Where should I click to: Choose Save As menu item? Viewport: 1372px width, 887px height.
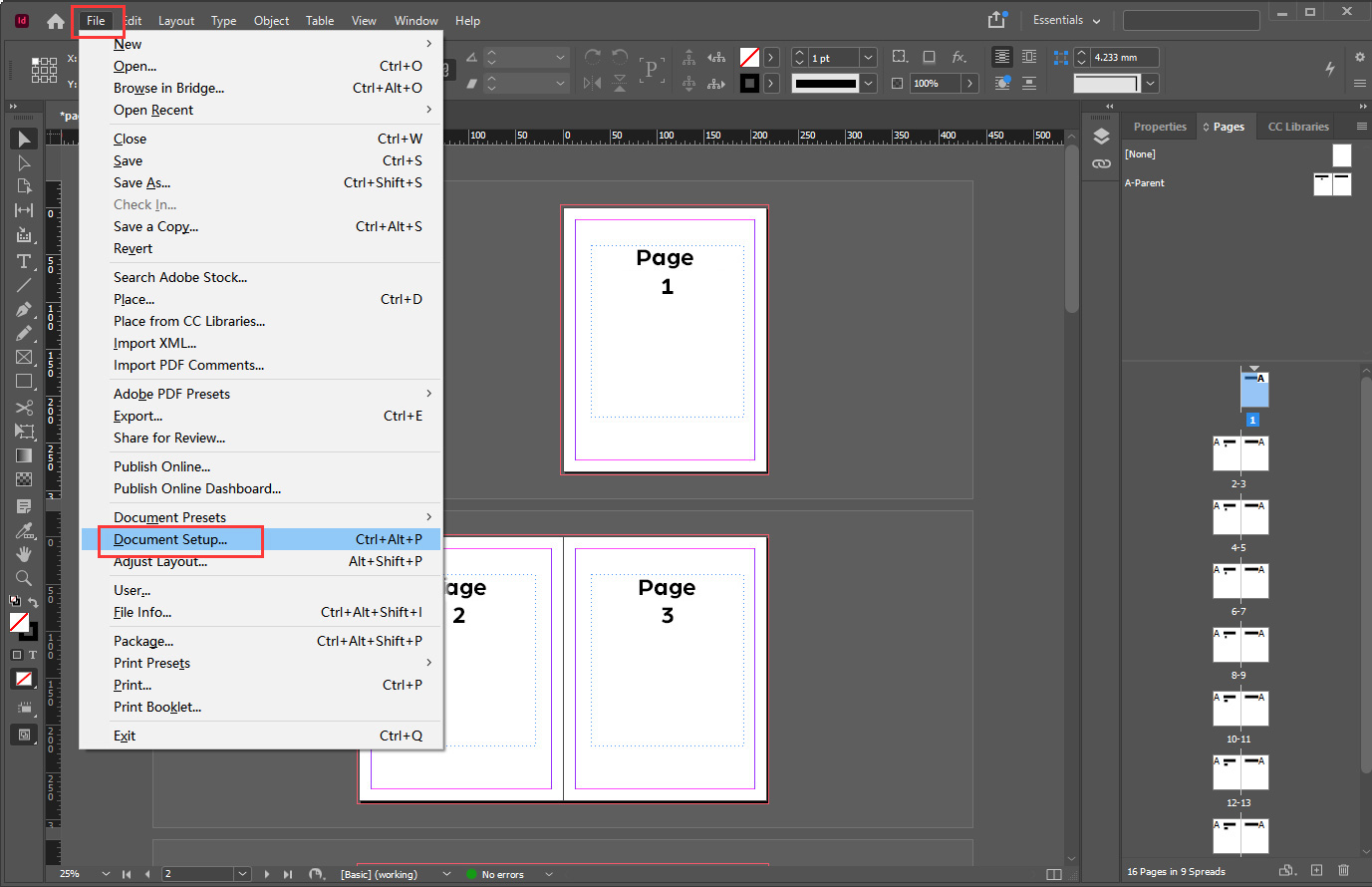(x=261, y=182)
